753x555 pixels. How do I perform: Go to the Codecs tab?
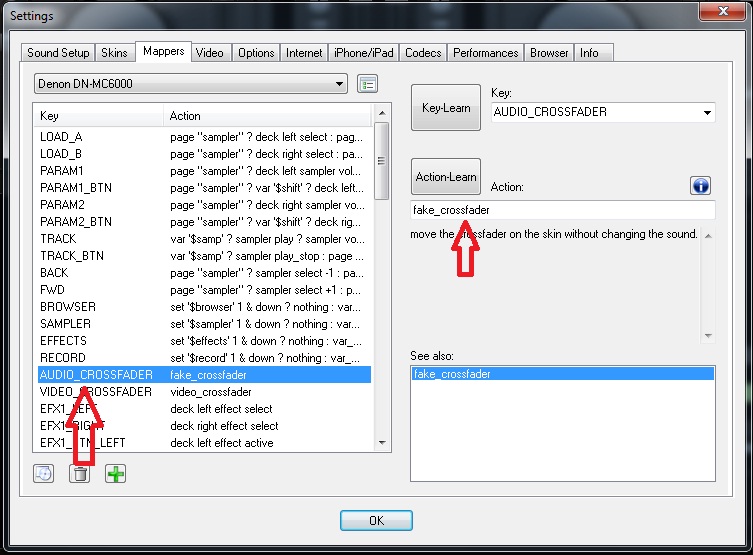coord(423,53)
